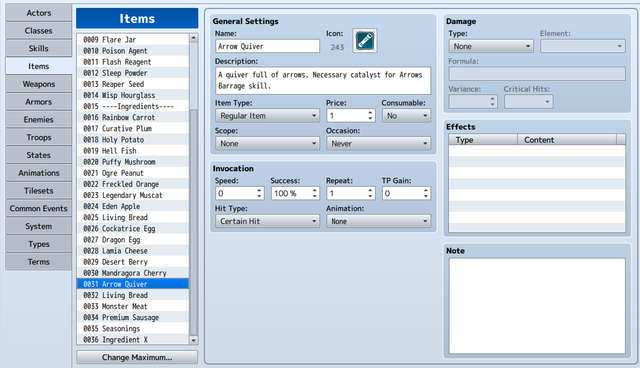Open the Skills tab
This screenshot has width=640, height=368.
[x=39, y=49]
